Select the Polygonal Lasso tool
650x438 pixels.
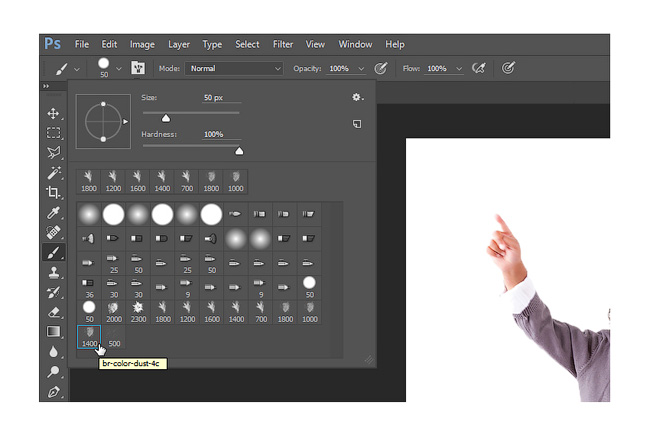coord(53,152)
